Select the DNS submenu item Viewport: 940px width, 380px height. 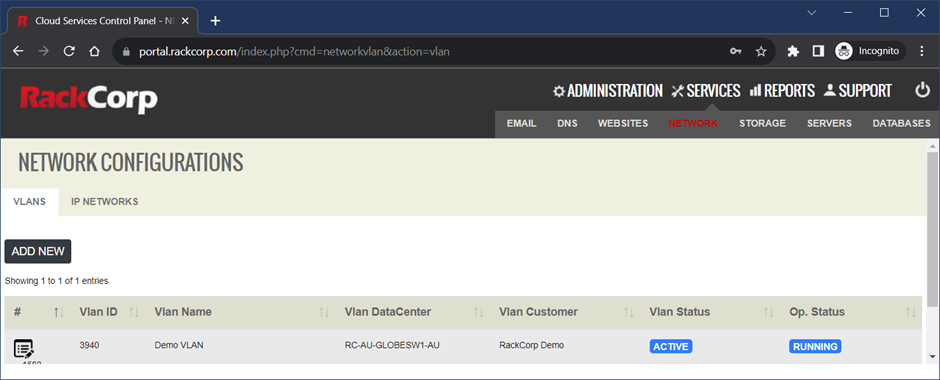tap(567, 123)
